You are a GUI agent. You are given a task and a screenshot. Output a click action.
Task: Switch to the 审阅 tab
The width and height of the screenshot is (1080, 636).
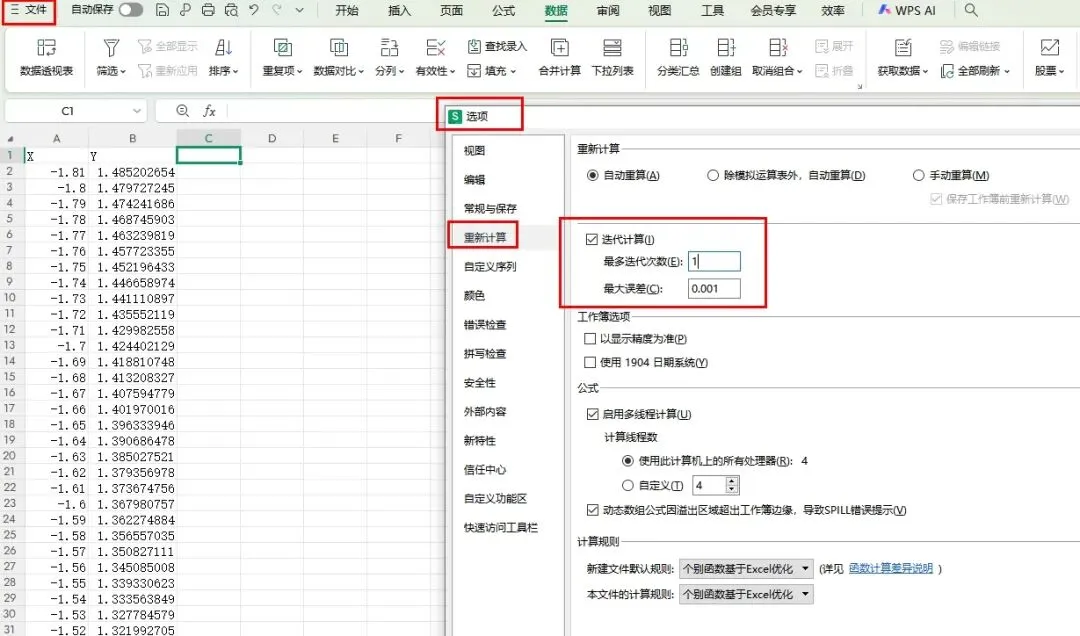point(608,10)
